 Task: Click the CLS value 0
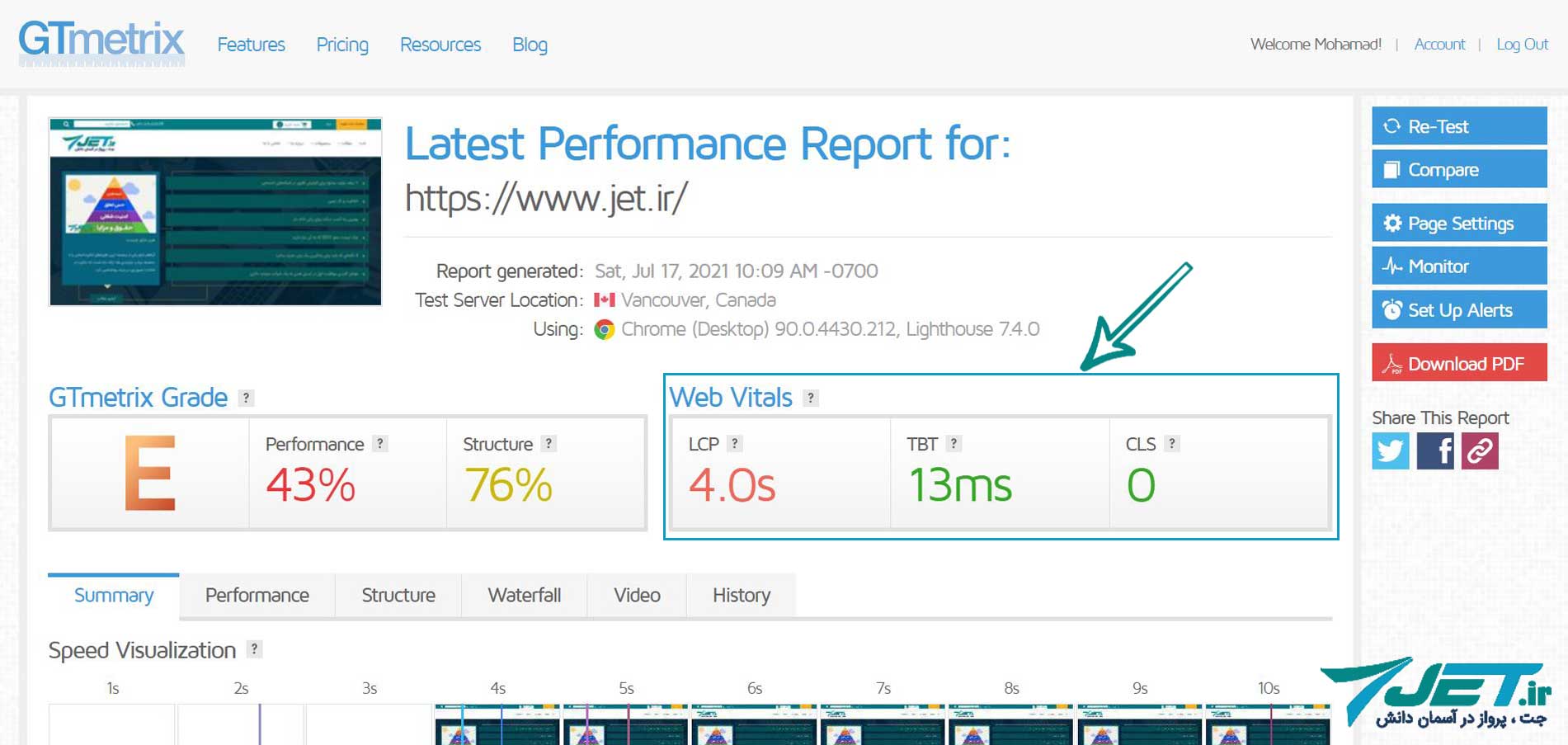[1142, 485]
